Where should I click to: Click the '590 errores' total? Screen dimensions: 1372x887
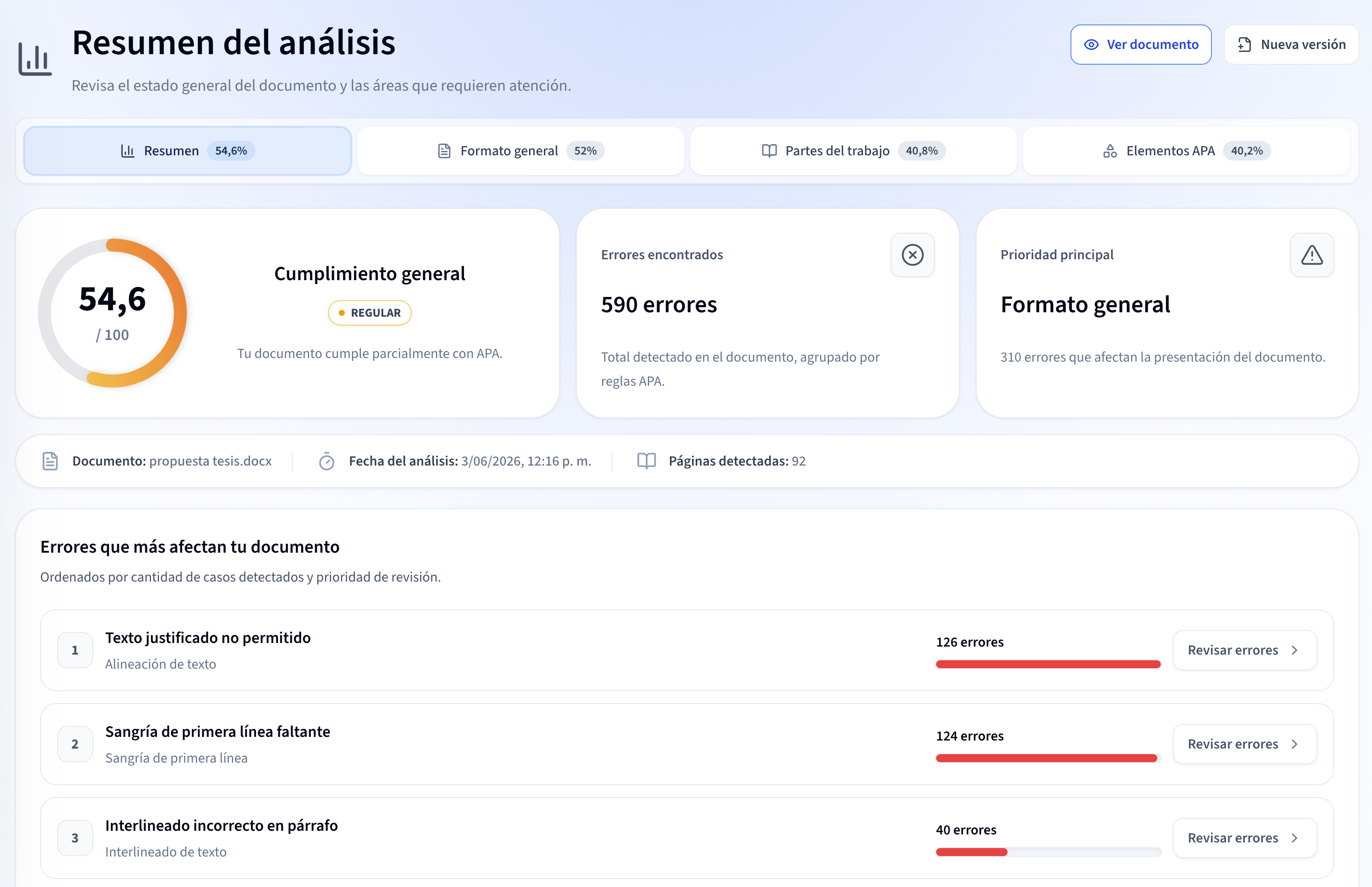[659, 305]
